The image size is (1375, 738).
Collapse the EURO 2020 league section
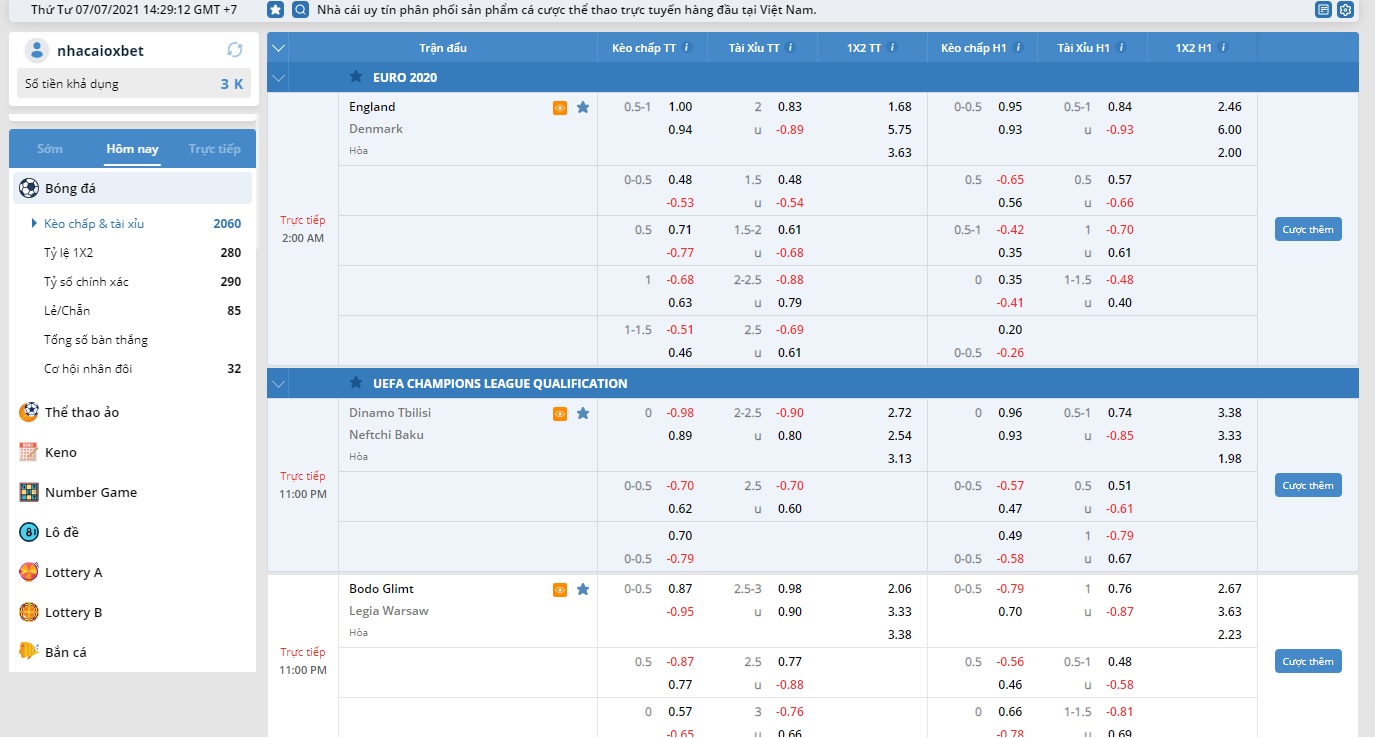point(278,78)
